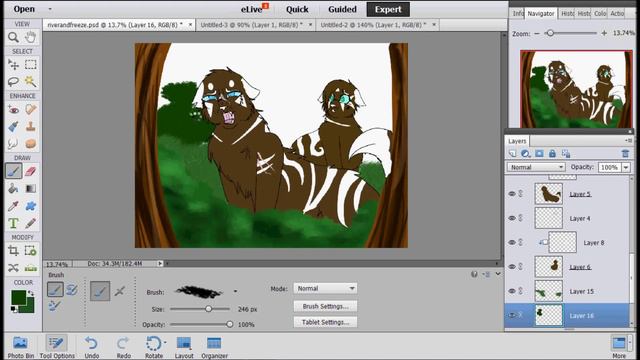This screenshot has height=360, width=640.
Task: Select the Magic Wand tool
Action: [30, 82]
